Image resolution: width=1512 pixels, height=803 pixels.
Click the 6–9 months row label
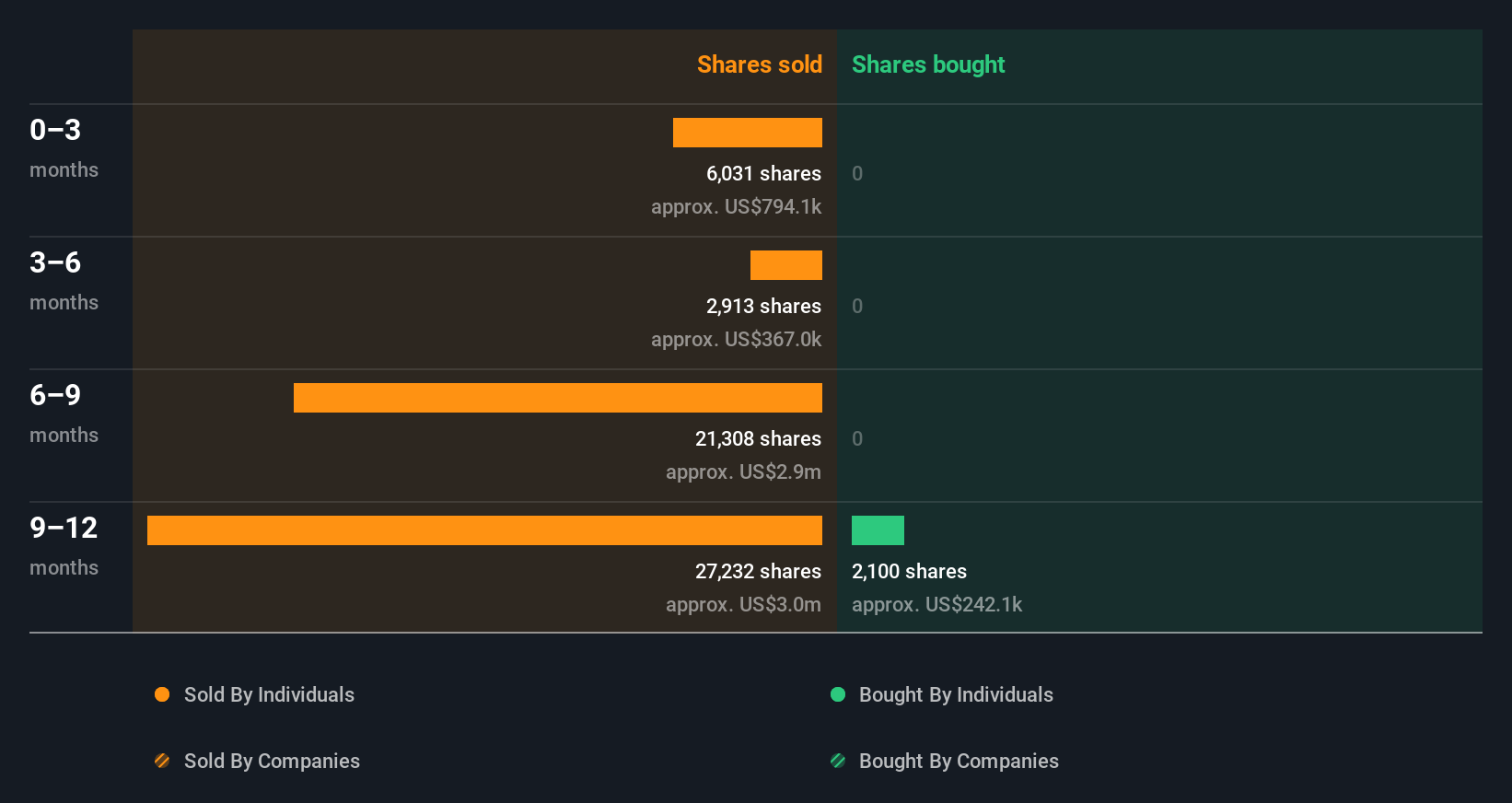coord(64,413)
